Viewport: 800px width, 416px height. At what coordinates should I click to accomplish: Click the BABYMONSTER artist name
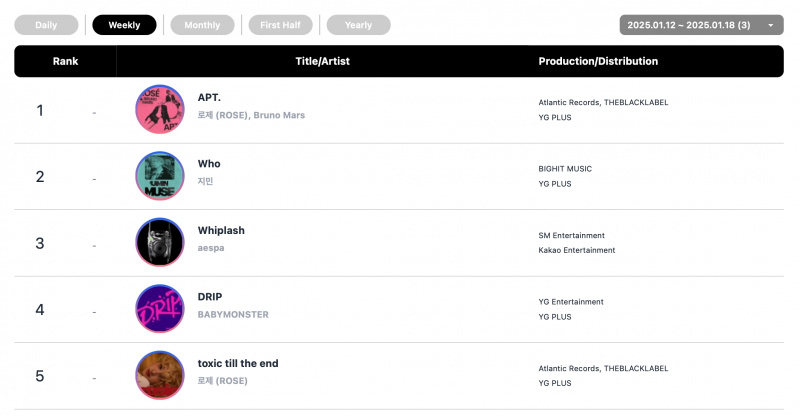(233, 314)
